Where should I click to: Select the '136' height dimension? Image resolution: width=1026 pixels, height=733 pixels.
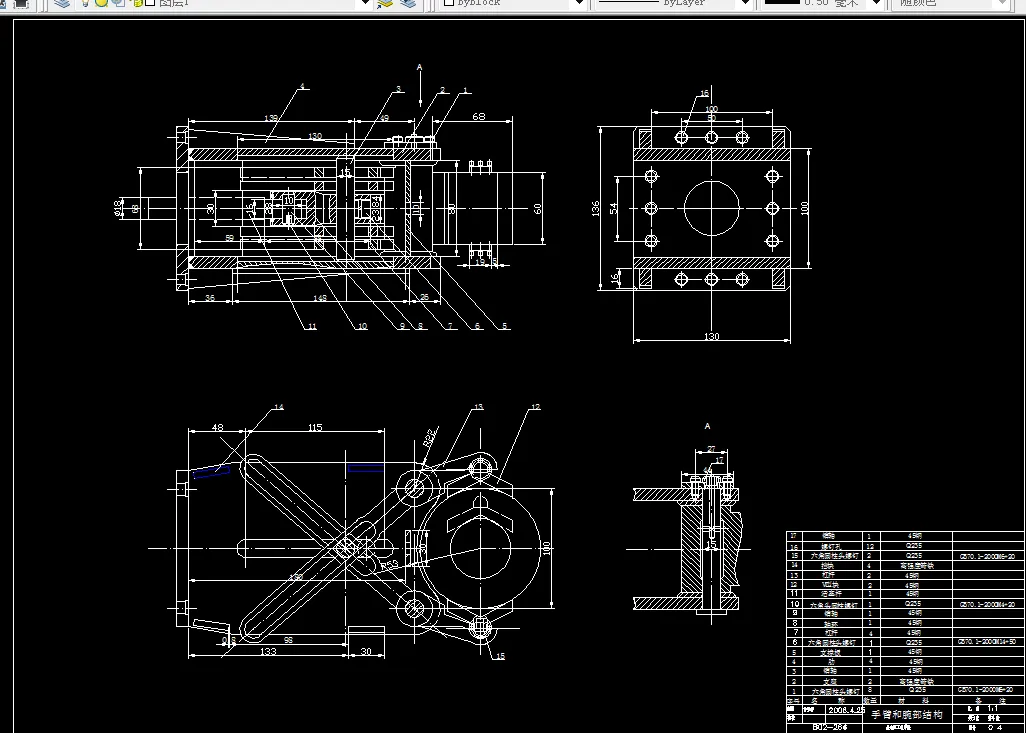tap(595, 209)
